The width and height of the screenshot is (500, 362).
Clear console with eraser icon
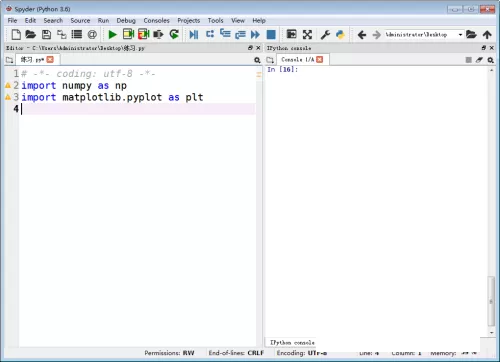(x=479, y=60)
